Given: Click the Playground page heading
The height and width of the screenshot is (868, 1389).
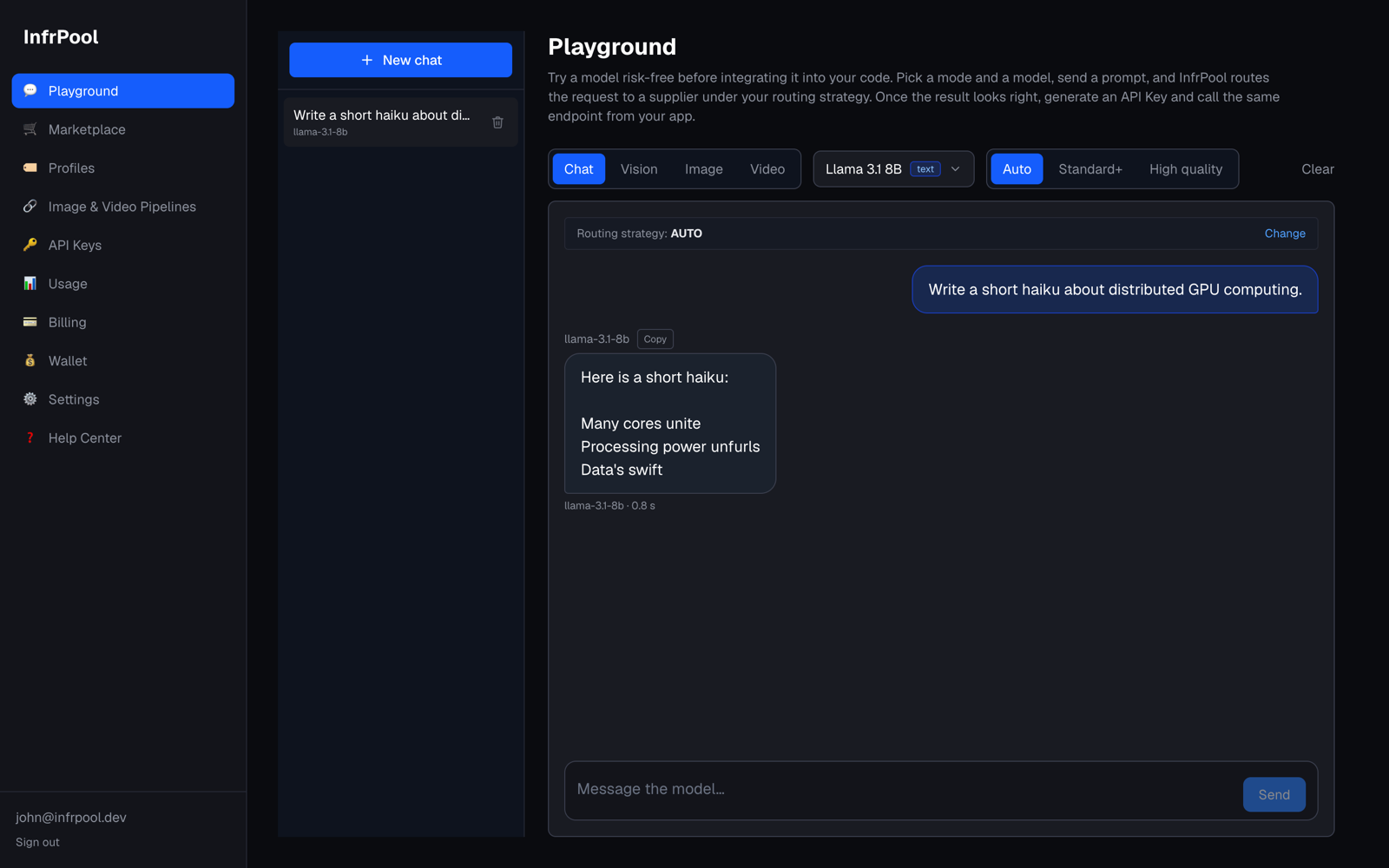Looking at the screenshot, I should click(612, 47).
